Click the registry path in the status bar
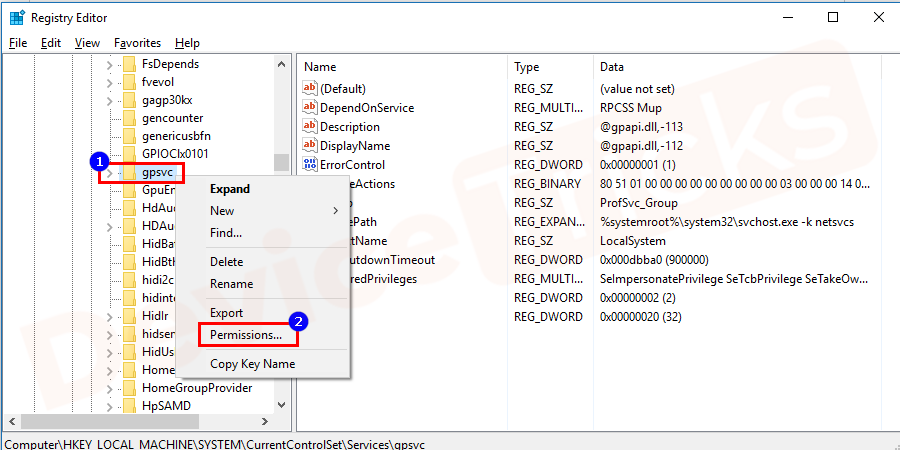This screenshot has height=450, width=900. (x=216, y=444)
